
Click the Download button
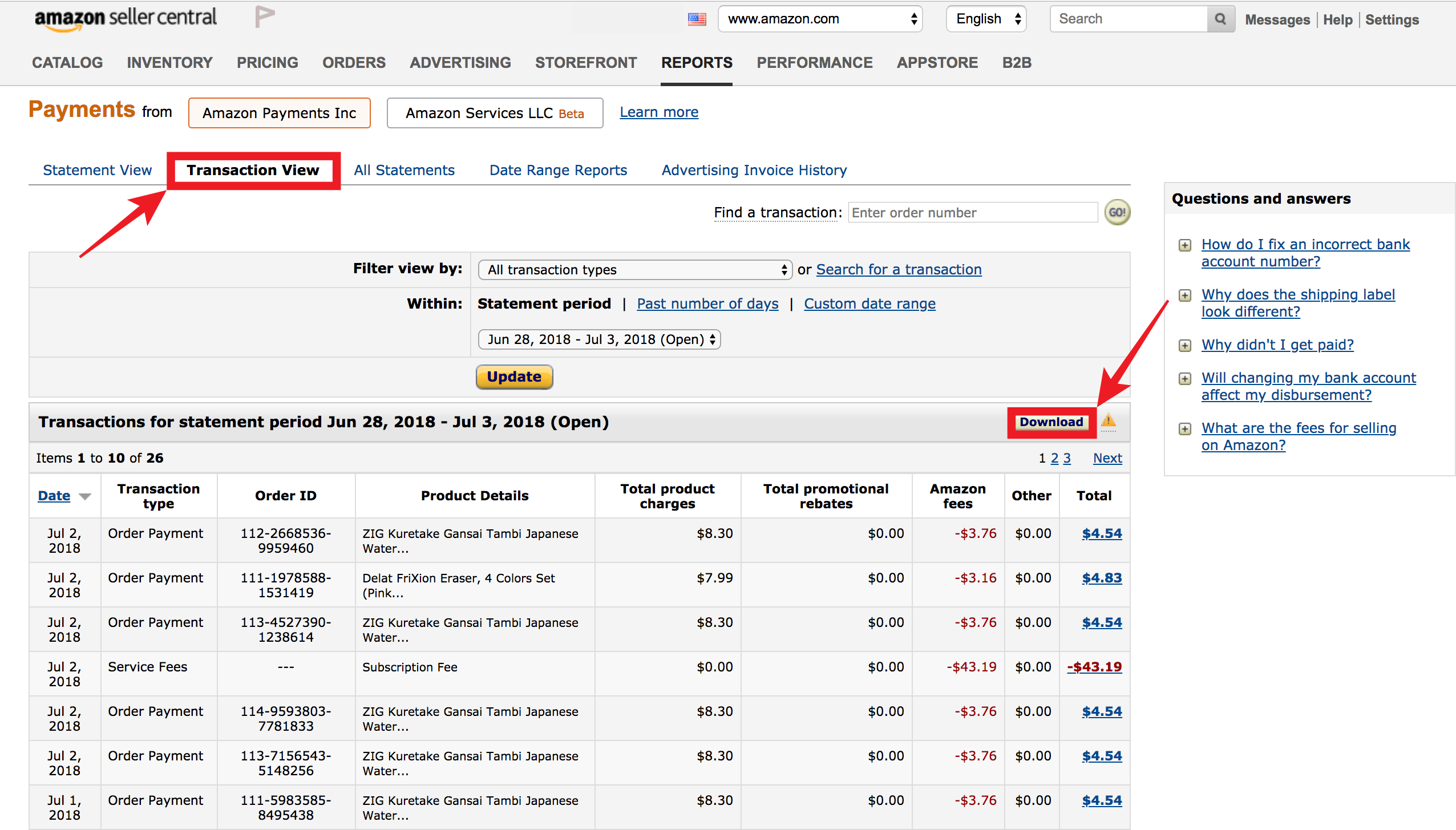[1051, 422]
